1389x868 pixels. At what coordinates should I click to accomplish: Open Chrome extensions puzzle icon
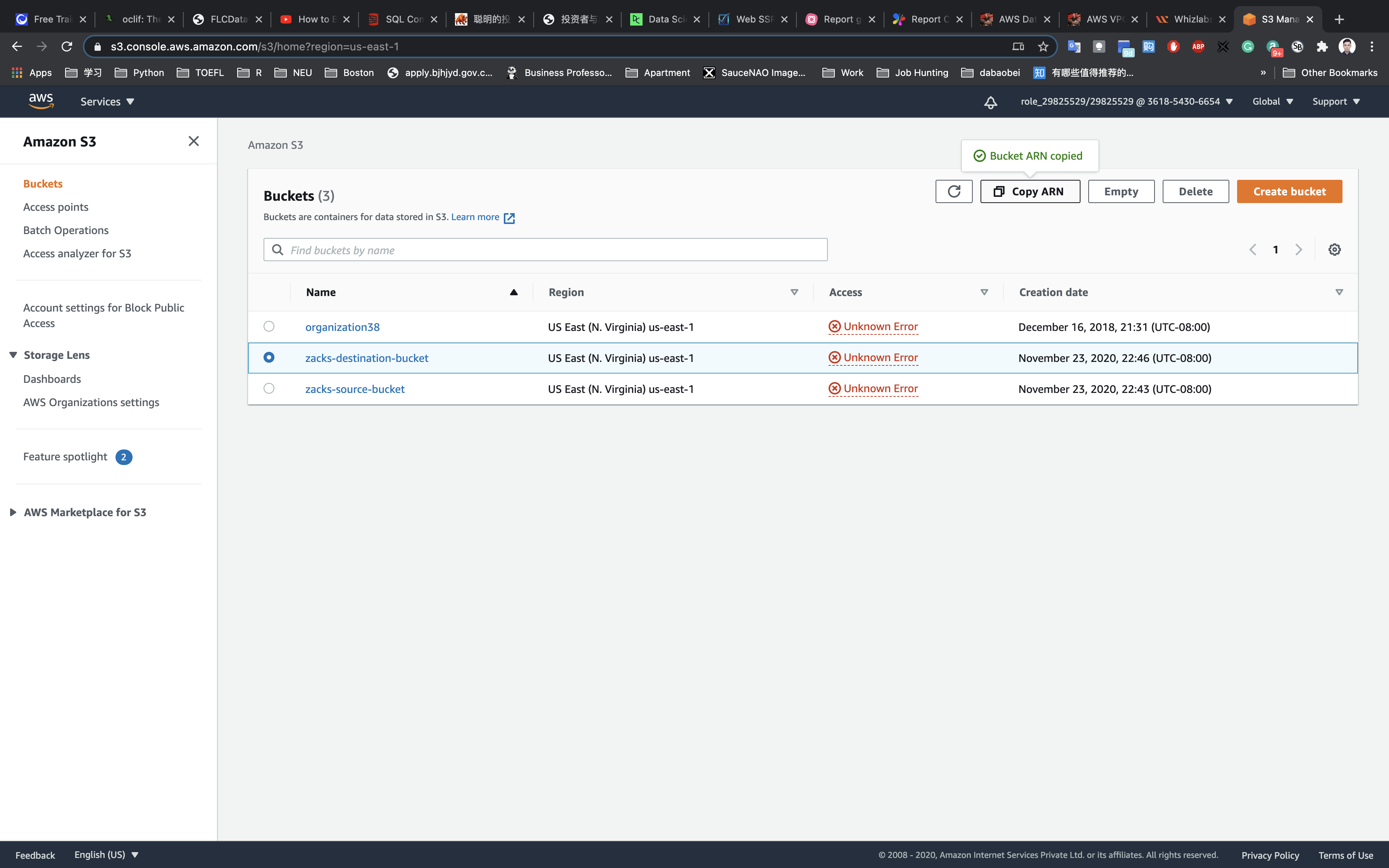(x=1322, y=46)
